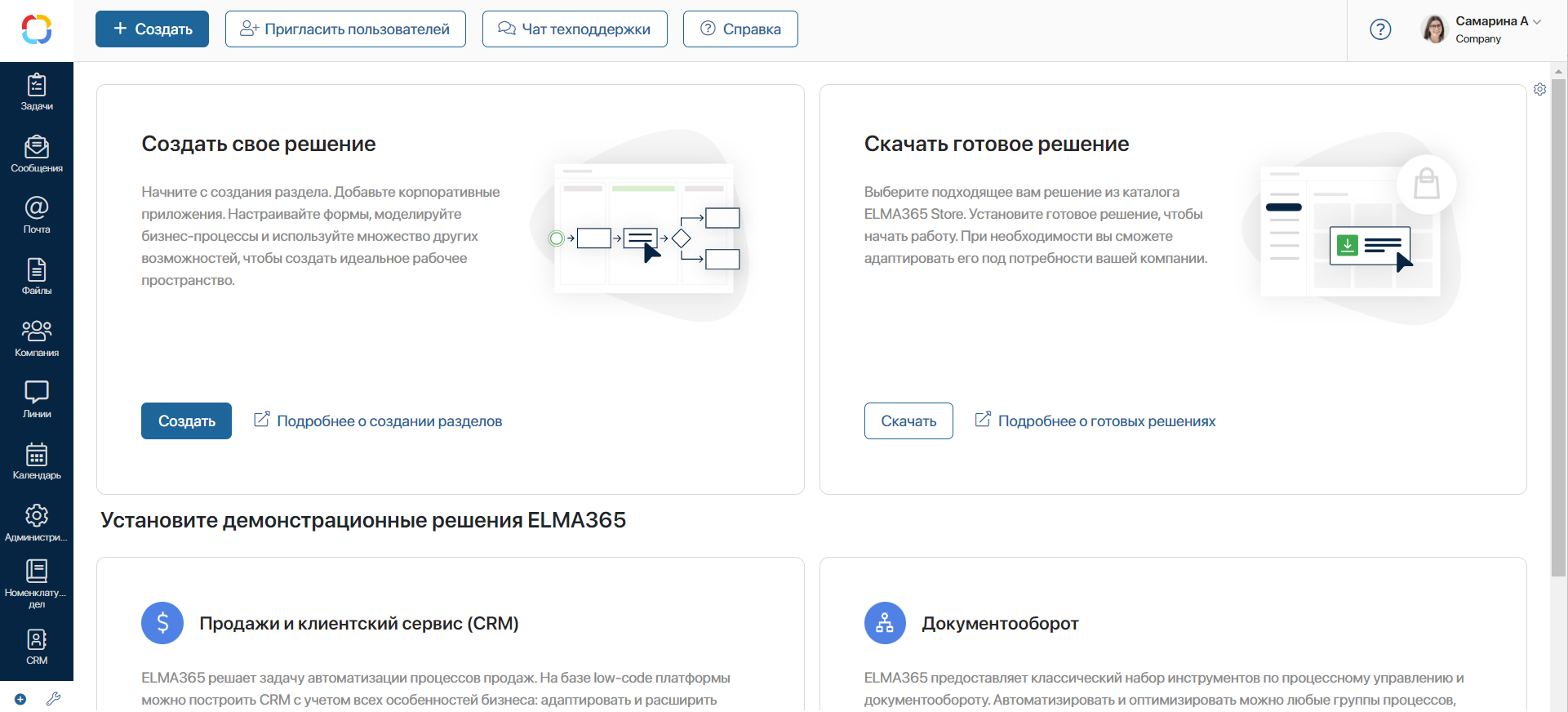Expand the Самарина А profile dropdown

(1537, 21)
